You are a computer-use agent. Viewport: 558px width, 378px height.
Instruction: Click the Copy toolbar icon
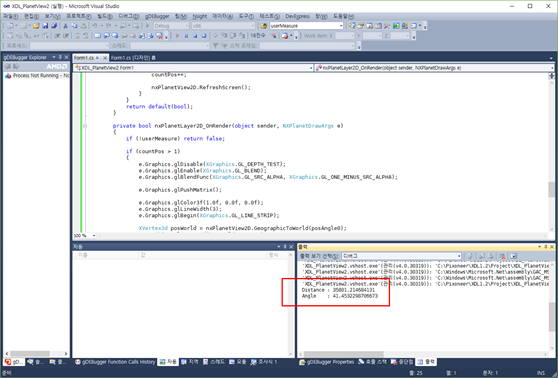(x=74, y=26)
